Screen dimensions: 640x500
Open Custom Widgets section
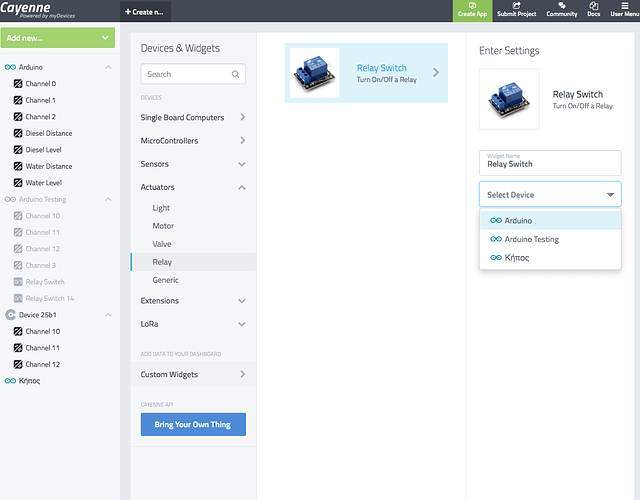(193, 374)
